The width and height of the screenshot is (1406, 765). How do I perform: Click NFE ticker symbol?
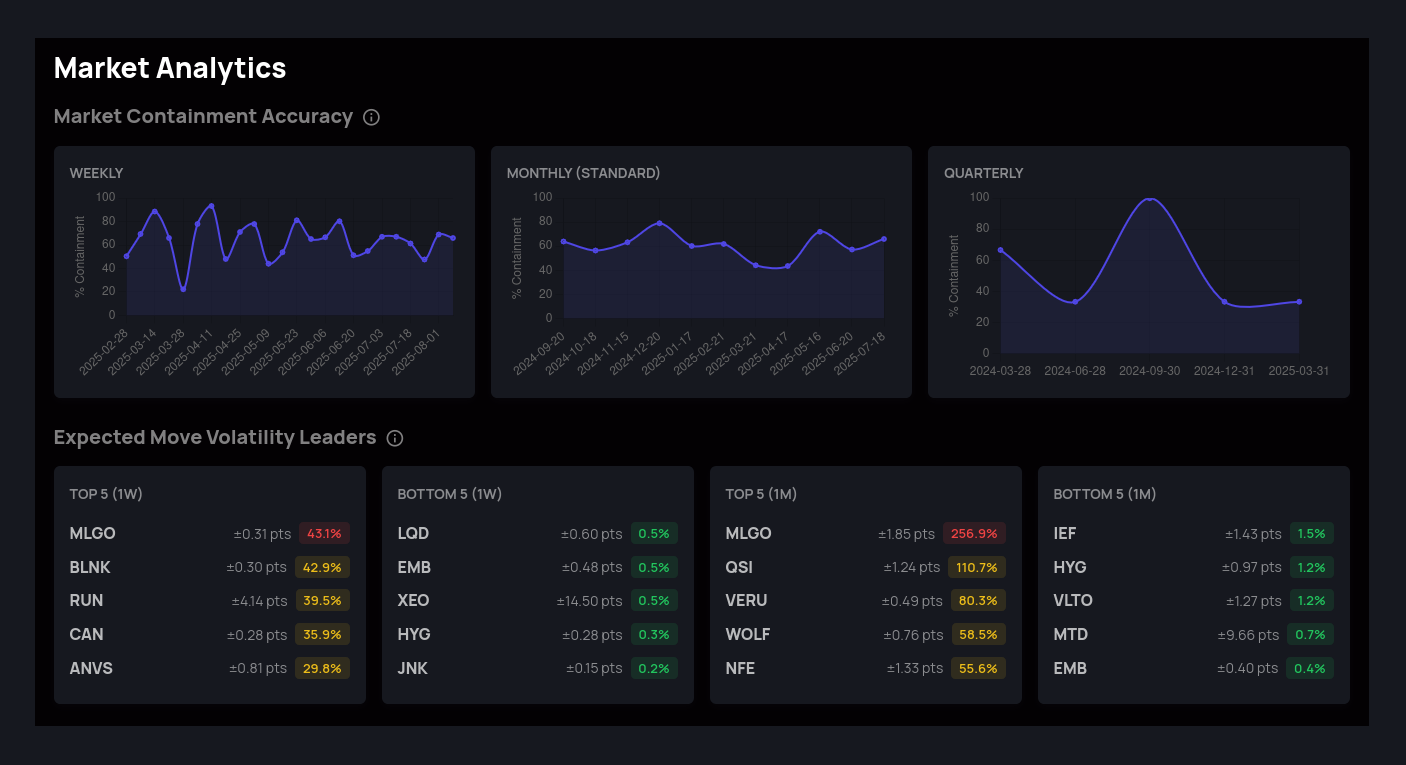pos(740,668)
